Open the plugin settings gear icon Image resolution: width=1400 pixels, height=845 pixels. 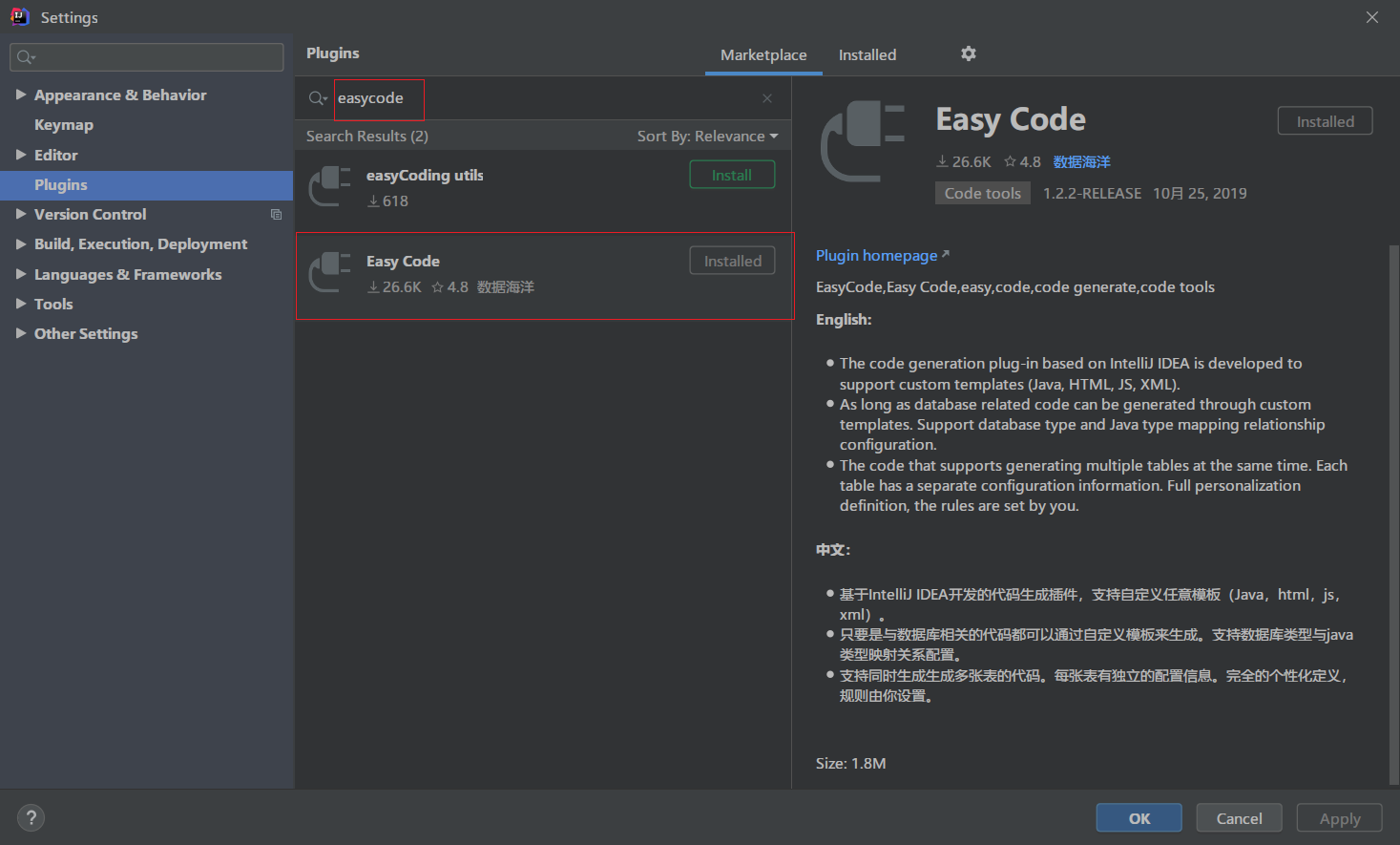968,54
